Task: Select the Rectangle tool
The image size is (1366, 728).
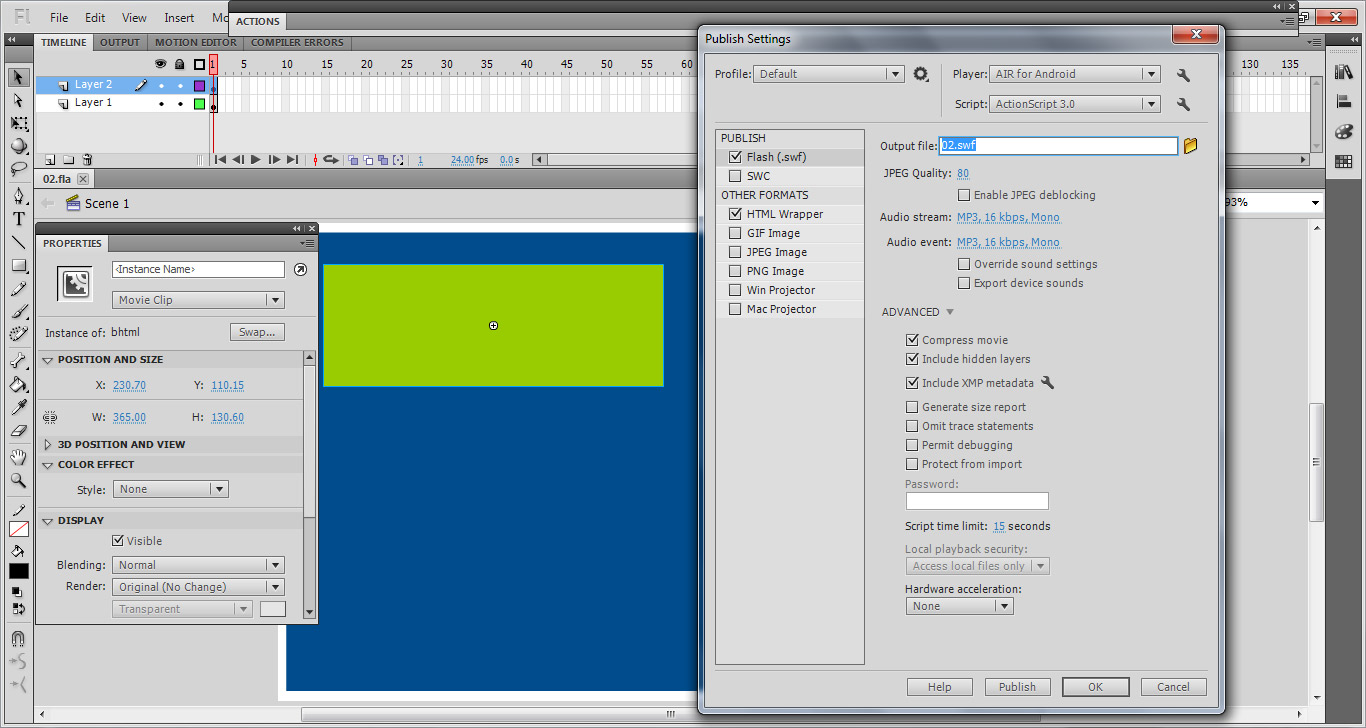Action: (x=18, y=266)
